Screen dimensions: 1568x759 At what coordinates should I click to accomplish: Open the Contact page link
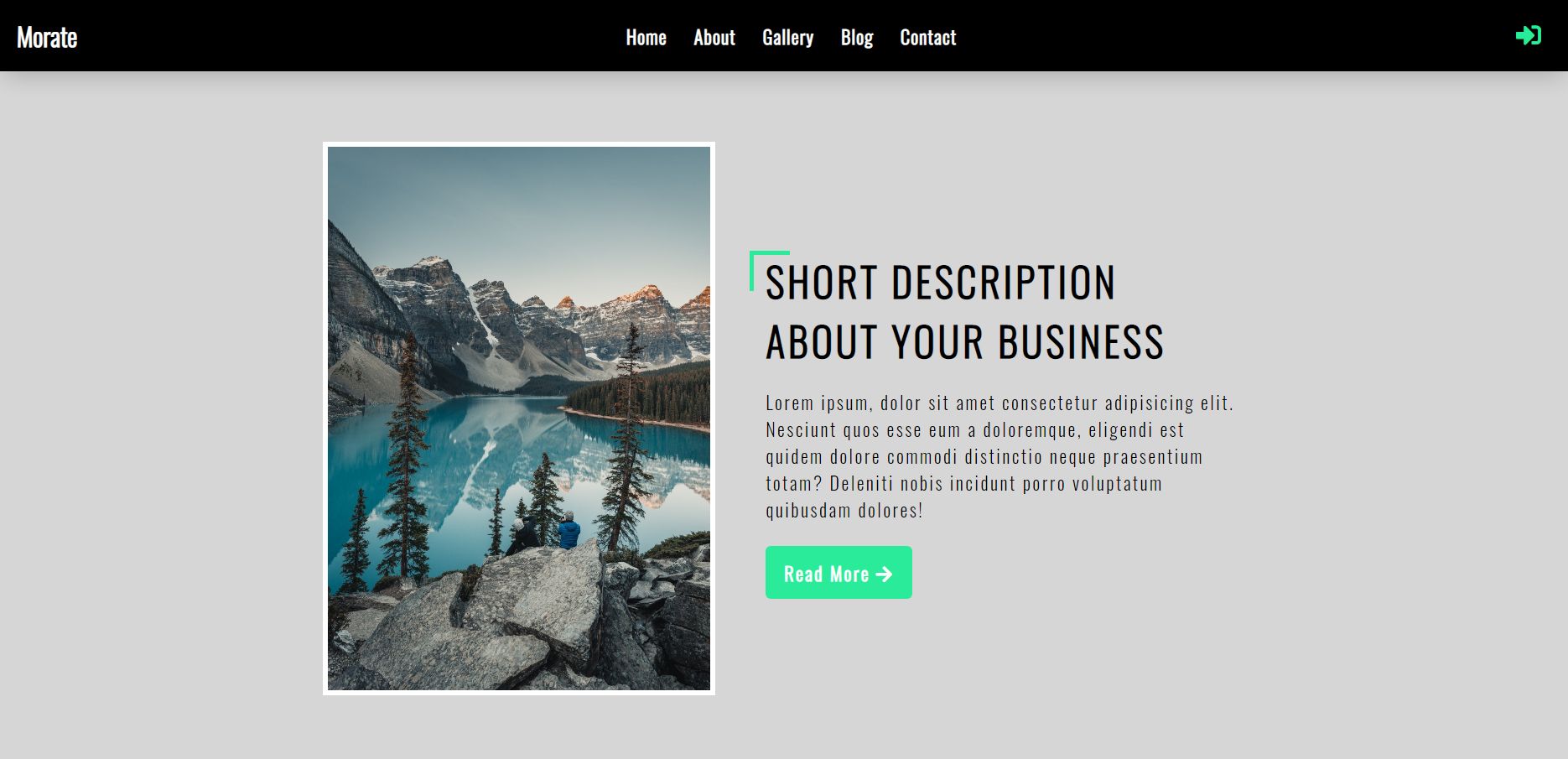click(x=927, y=38)
